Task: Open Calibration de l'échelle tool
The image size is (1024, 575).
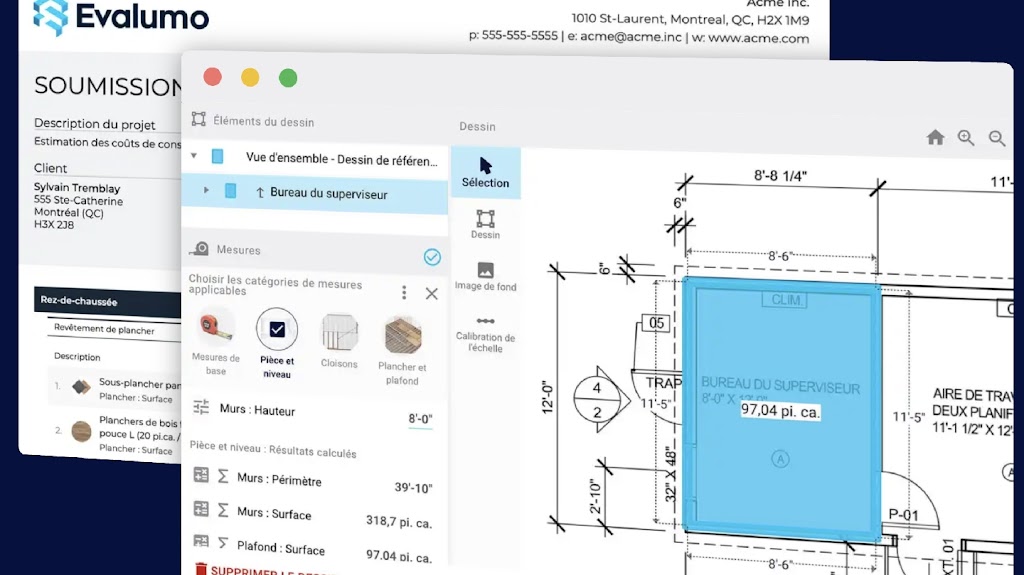Action: [x=485, y=334]
